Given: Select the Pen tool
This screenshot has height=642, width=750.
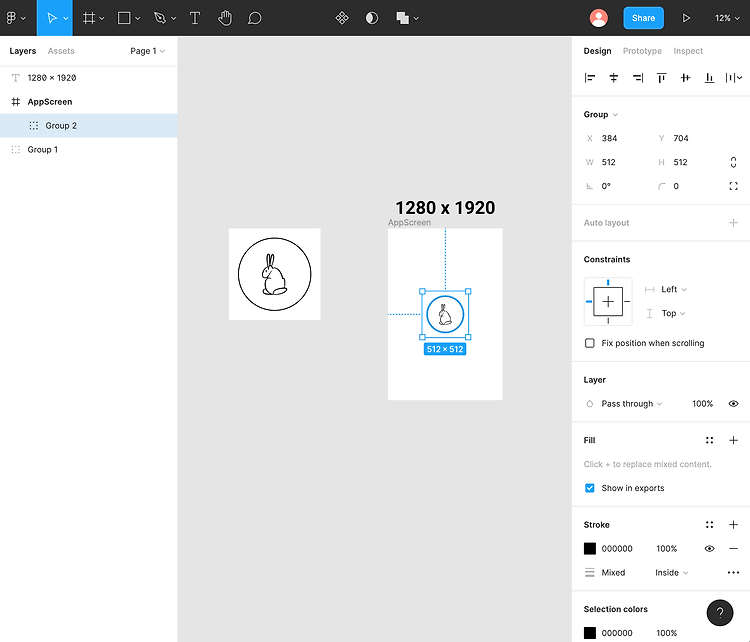Looking at the screenshot, I should [x=160, y=18].
